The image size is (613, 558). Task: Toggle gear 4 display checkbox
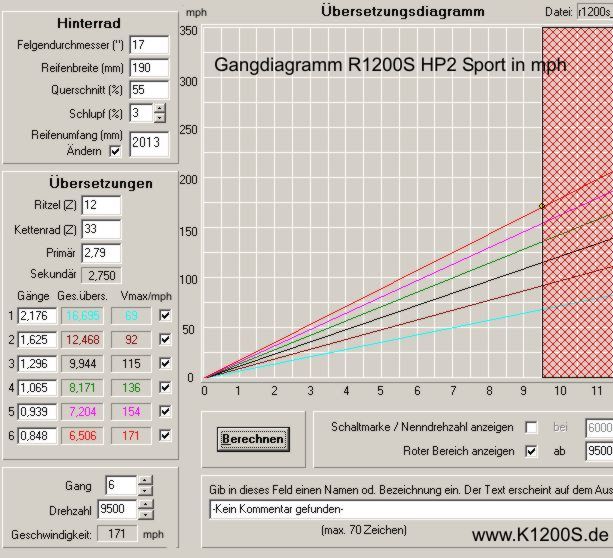[165, 387]
